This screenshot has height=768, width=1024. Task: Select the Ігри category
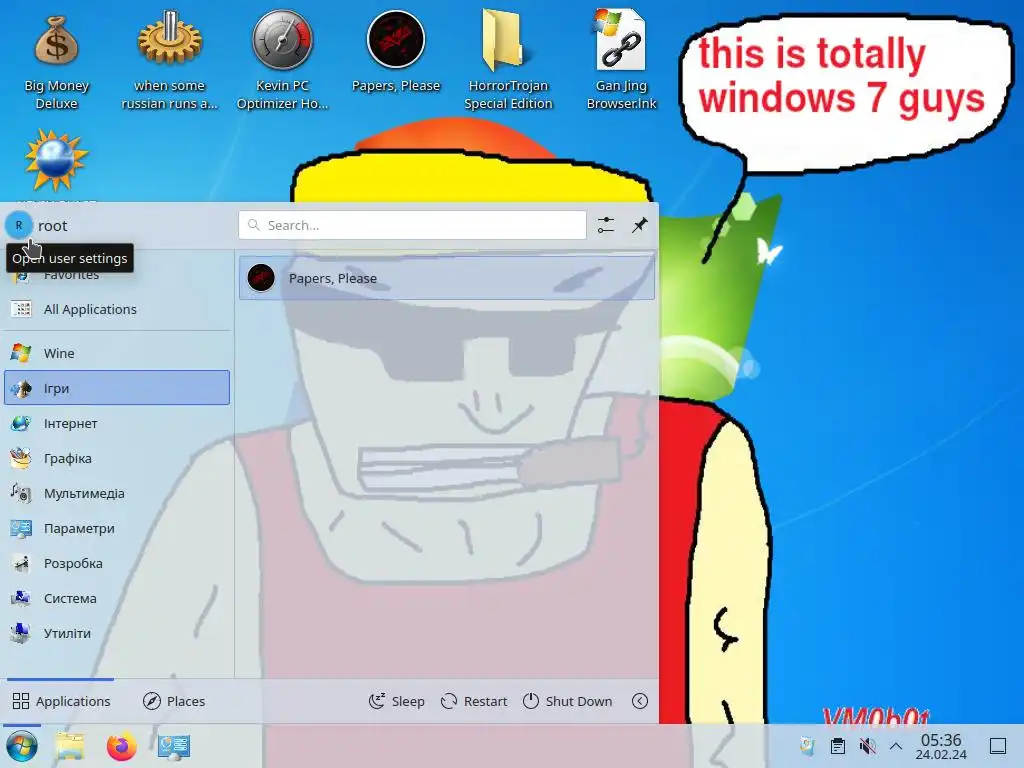(x=117, y=388)
